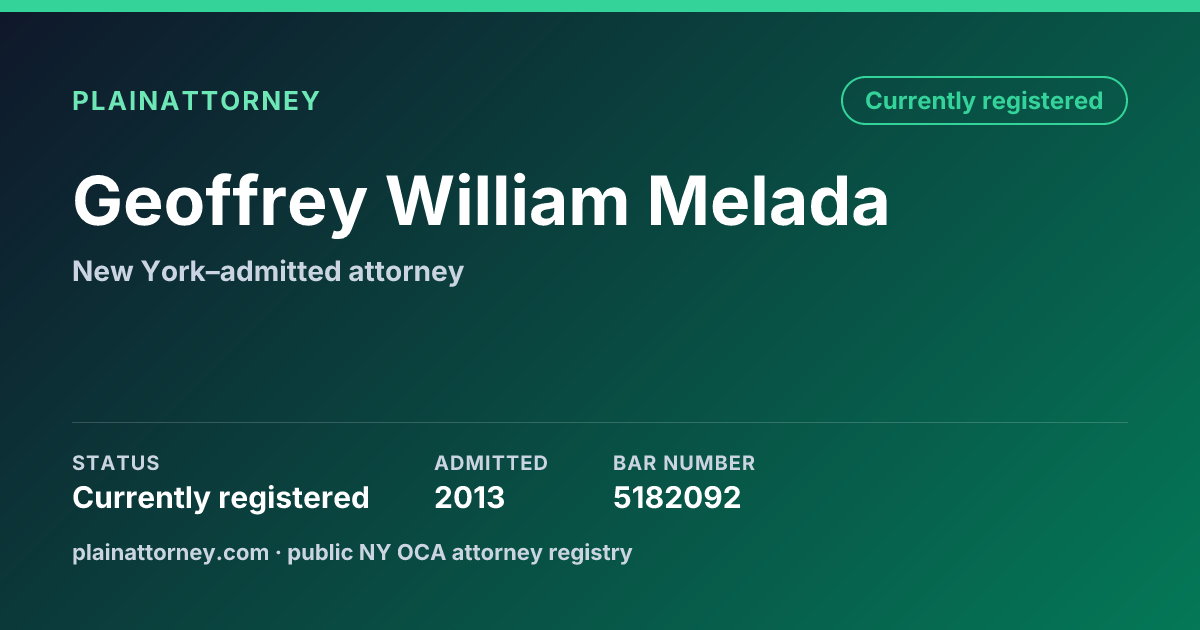Viewport: 1200px width, 630px height.
Task: Click the word registered inside the badge
Action: [x=1043, y=101]
